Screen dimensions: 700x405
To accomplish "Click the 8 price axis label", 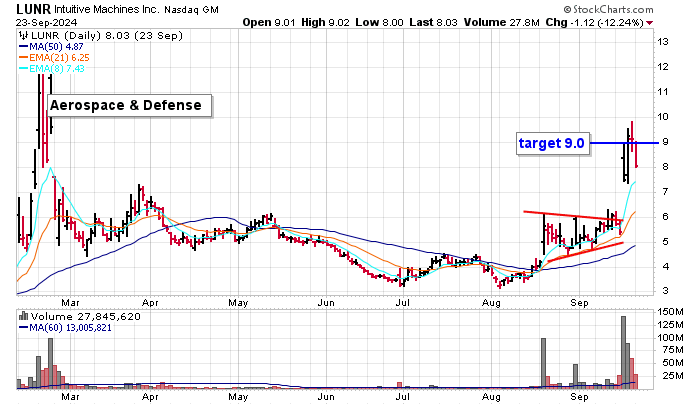I will pos(665,167).
